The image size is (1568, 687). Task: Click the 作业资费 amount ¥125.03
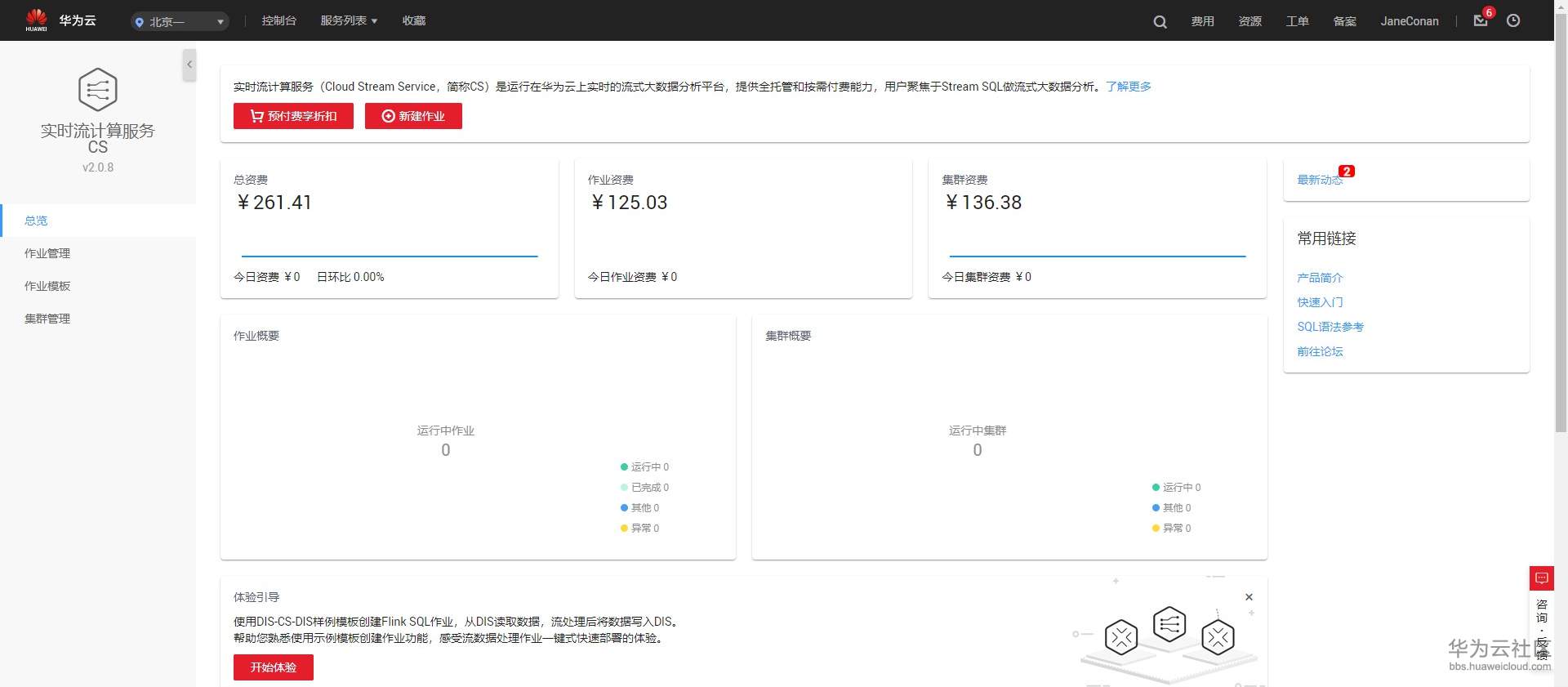coord(629,203)
